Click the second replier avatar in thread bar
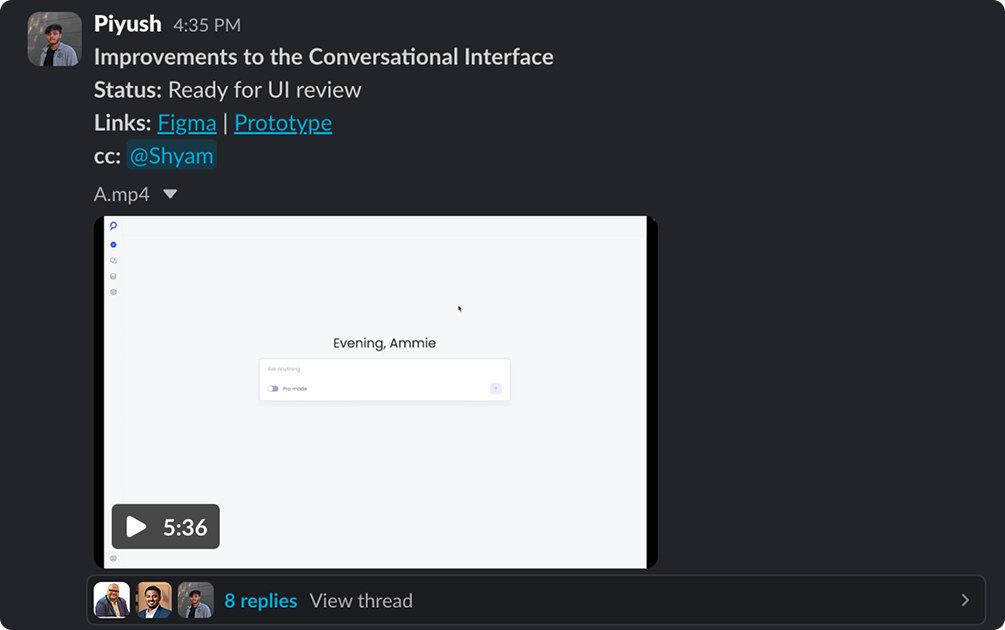 (154, 600)
